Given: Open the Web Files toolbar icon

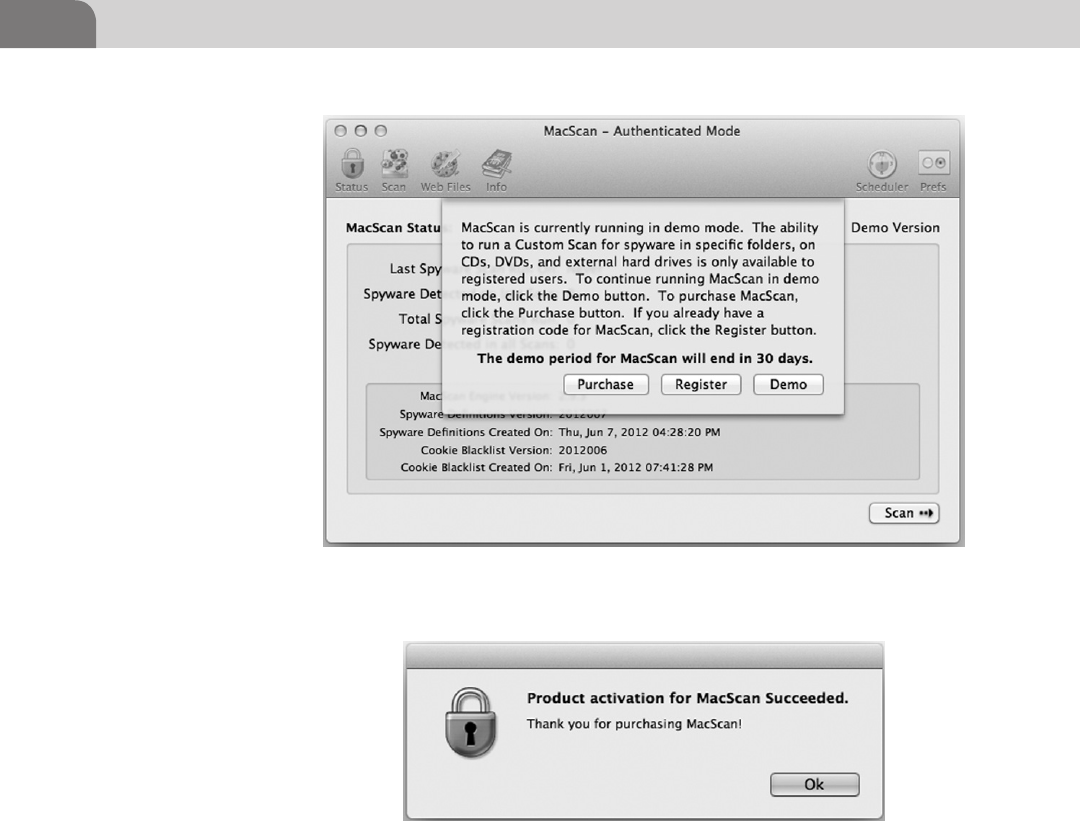Looking at the screenshot, I should click(446, 170).
